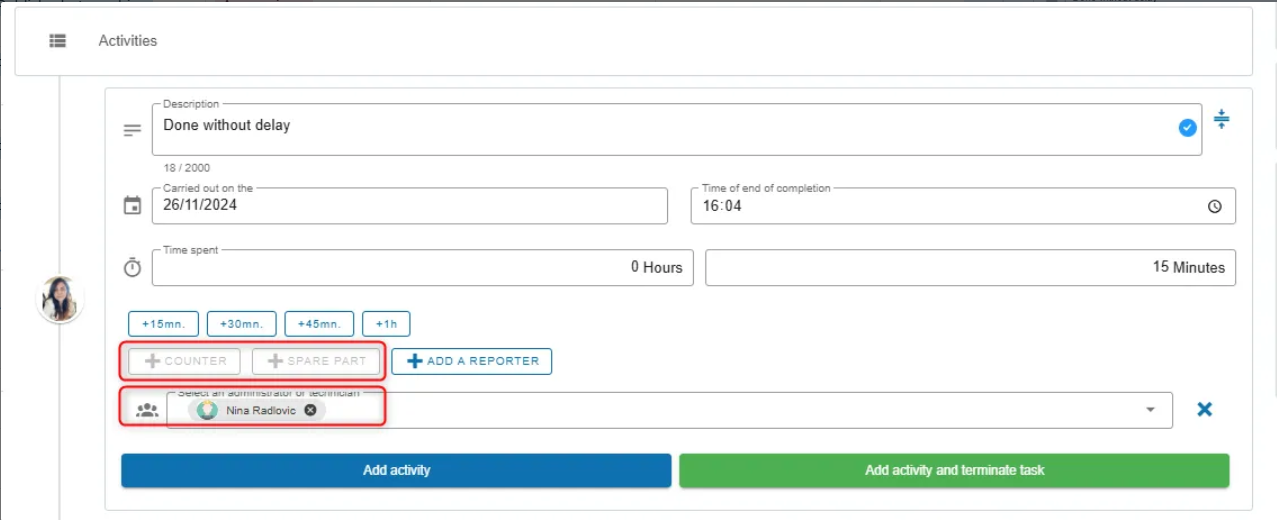This screenshot has height=520, width=1277.
Task: Open calendar icon next to date field
Action: (x=132, y=206)
